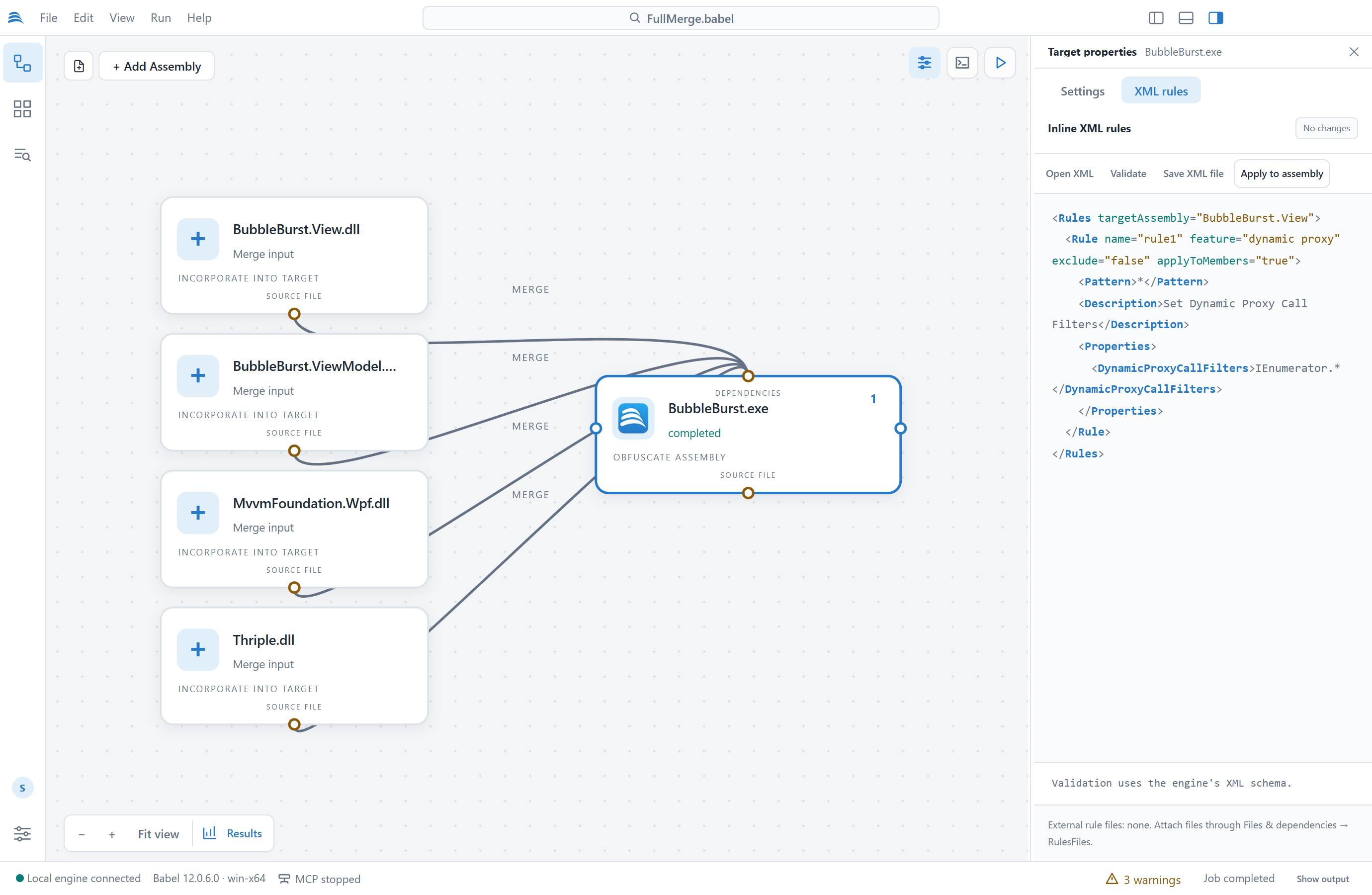Zoom in with the plus button
1372x895 pixels.
tap(112, 834)
